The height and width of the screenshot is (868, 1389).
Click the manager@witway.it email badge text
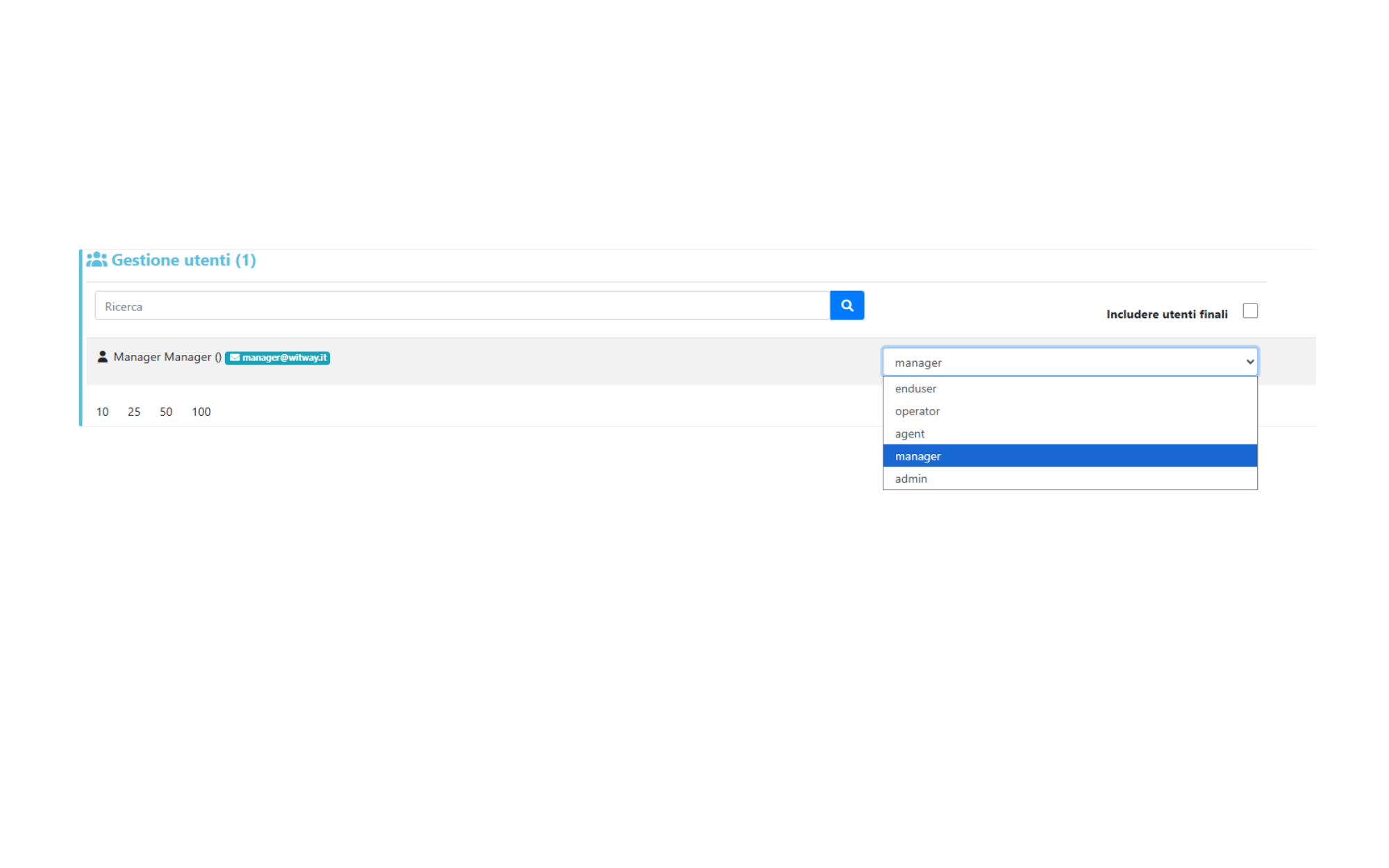284,358
